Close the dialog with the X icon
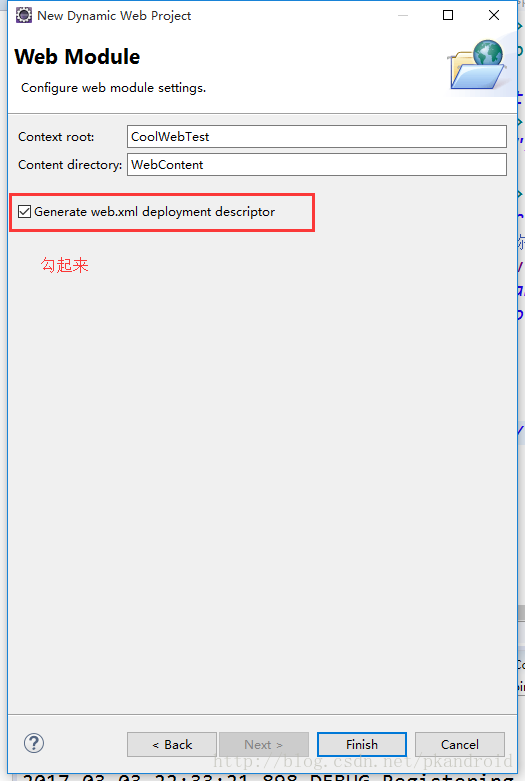The image size is (525, 781). coord(494,15)
